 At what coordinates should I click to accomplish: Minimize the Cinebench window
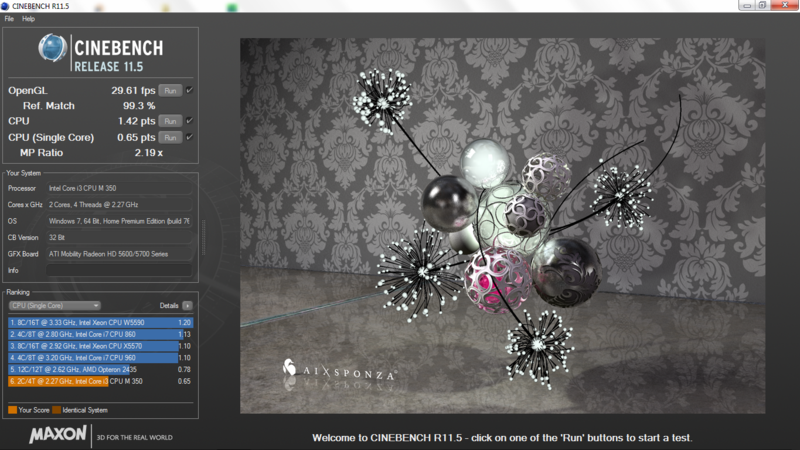point(747,6)
